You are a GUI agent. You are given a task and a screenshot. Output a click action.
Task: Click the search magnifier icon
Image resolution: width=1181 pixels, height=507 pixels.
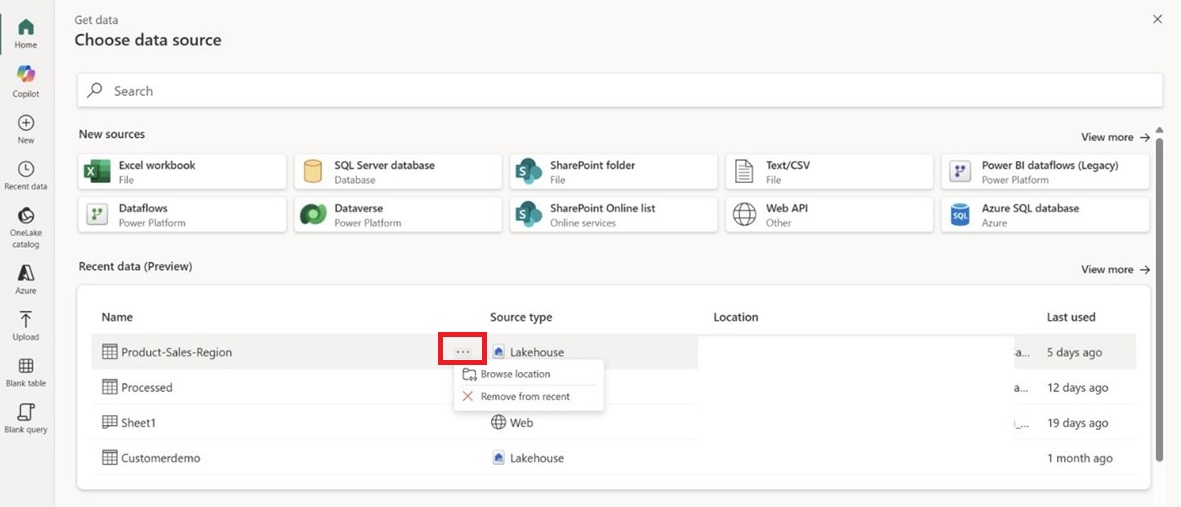tap(95, 90)
